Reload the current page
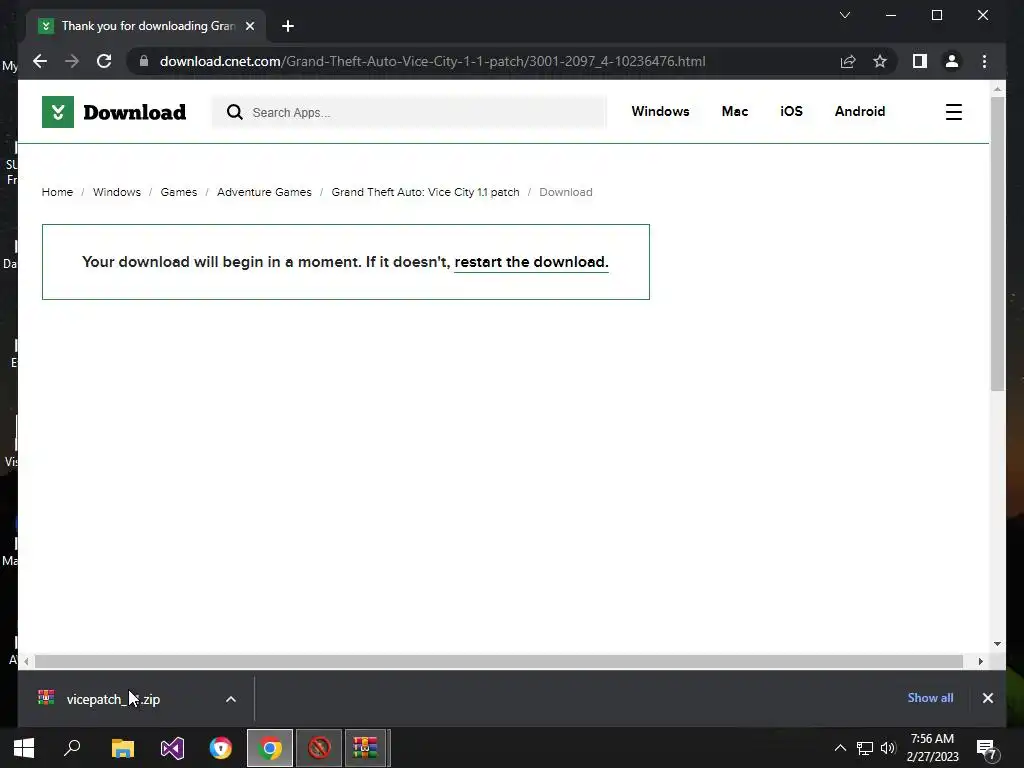The width and height of the screenshot is (1024, 768). click(104, 61)
